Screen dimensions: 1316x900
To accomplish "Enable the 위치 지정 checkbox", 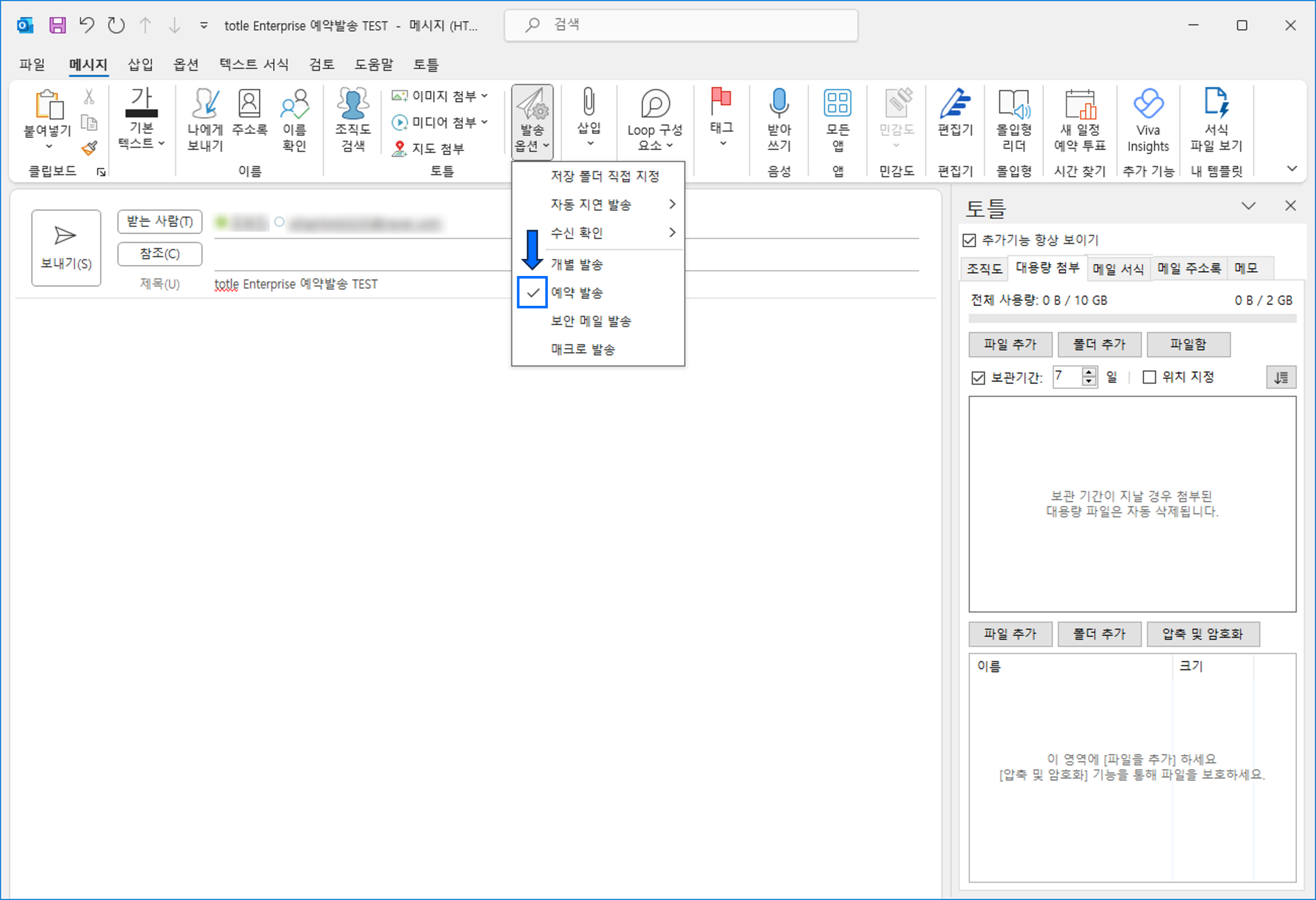I will coord(1150,376).
